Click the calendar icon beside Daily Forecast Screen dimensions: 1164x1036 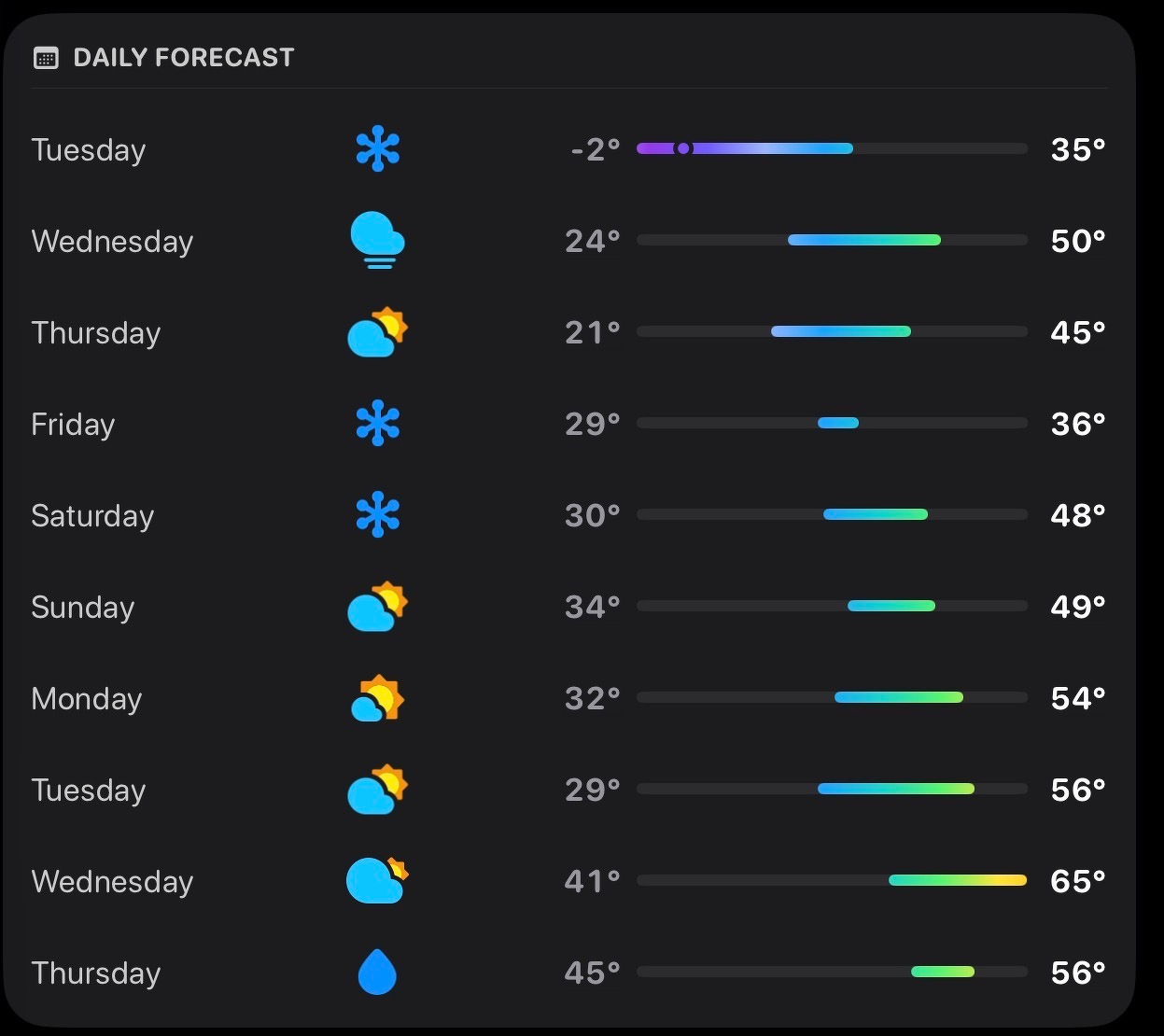tap(46, 58)
